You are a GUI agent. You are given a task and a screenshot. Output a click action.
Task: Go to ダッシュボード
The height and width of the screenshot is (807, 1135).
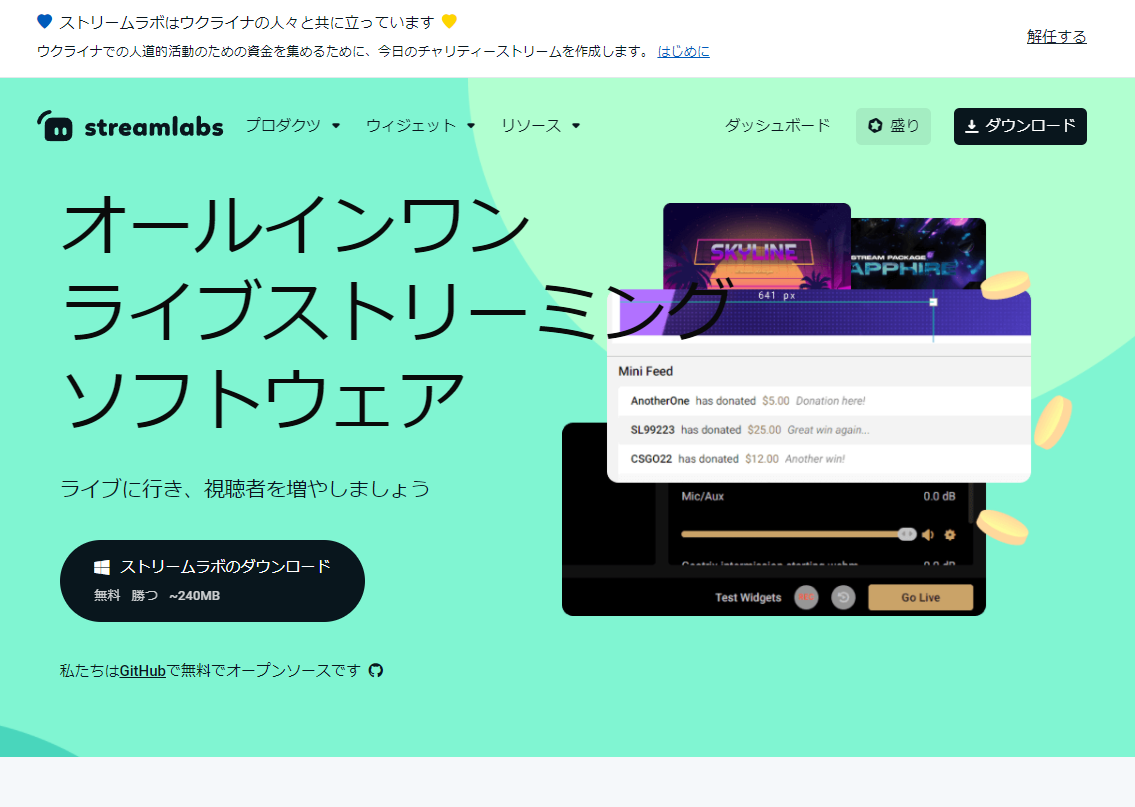pos(777,125)
